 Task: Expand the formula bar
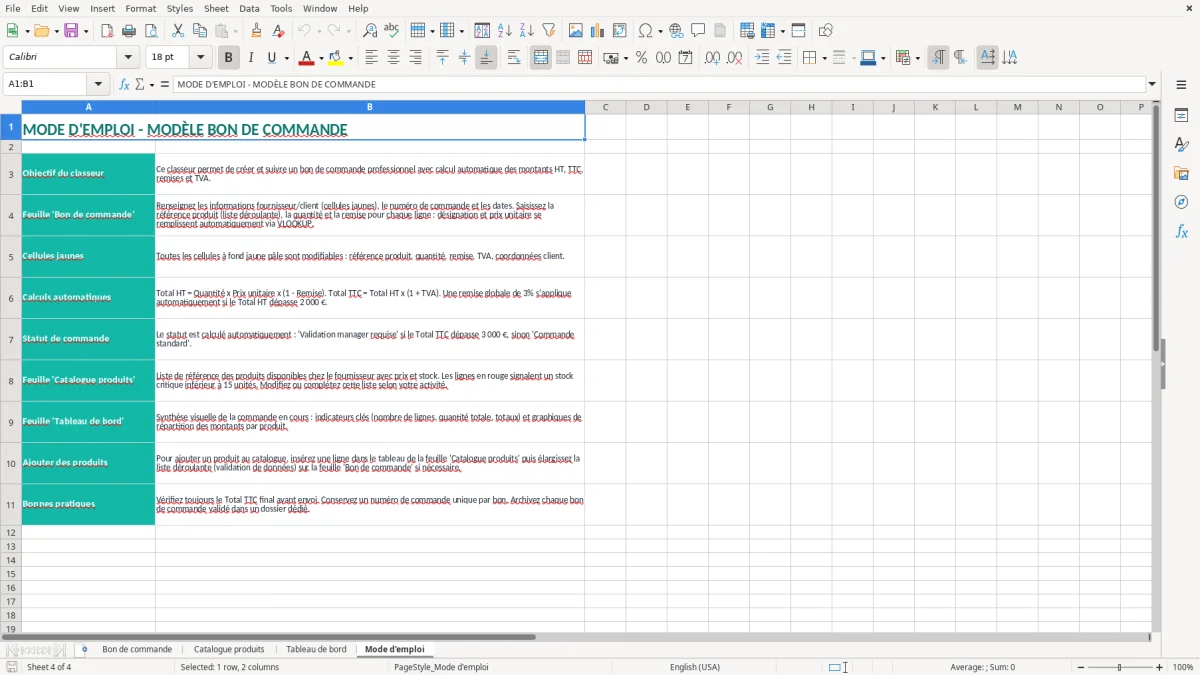tap(1153, 84)
